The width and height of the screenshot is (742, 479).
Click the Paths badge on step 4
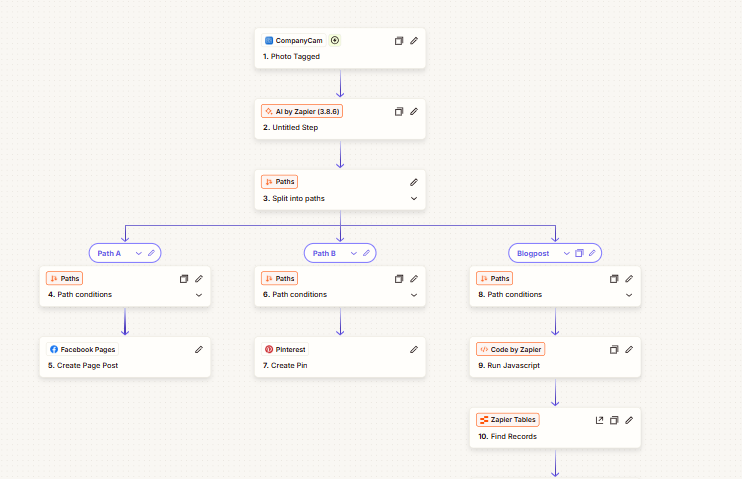click(x=64, y=278)
